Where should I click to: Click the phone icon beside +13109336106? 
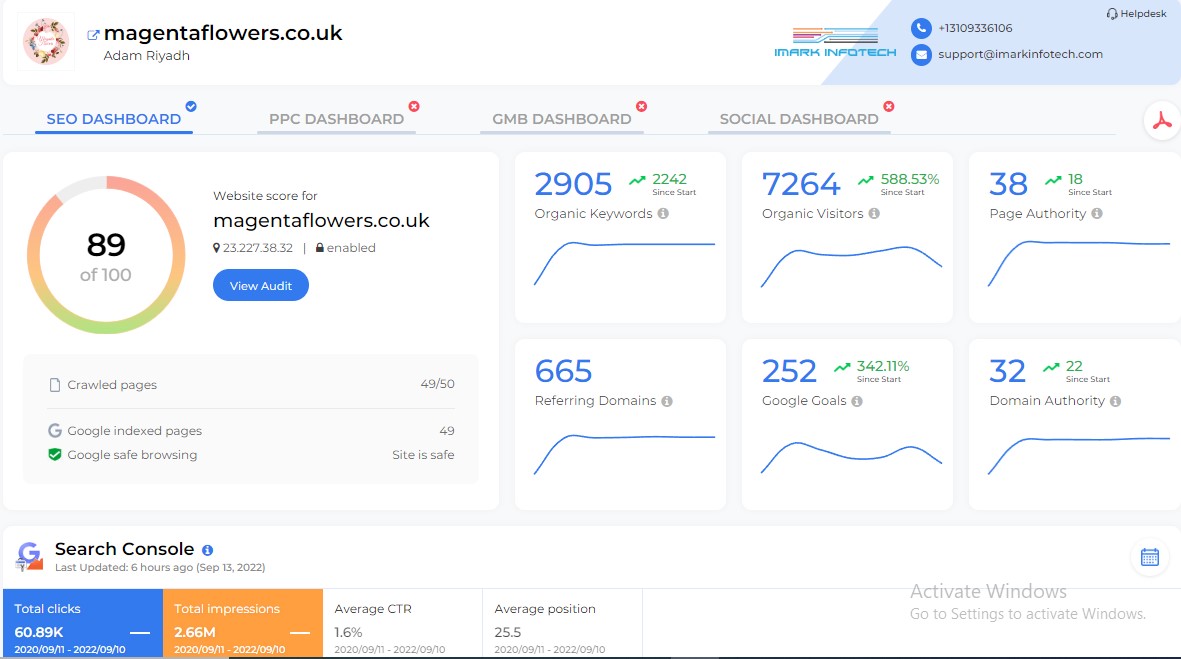tap(921, 28)
